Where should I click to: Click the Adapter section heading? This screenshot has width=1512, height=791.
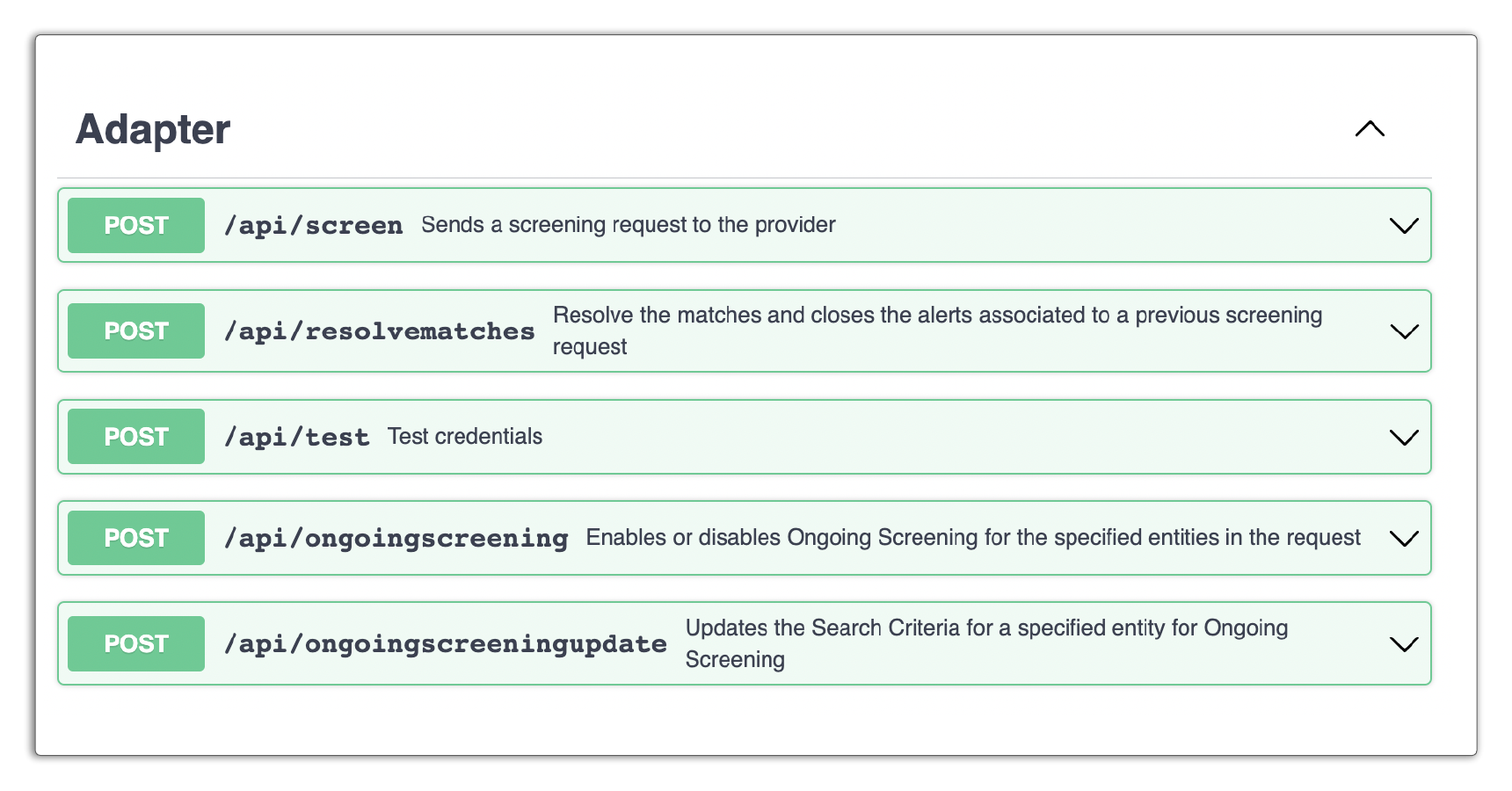(153, 129)
